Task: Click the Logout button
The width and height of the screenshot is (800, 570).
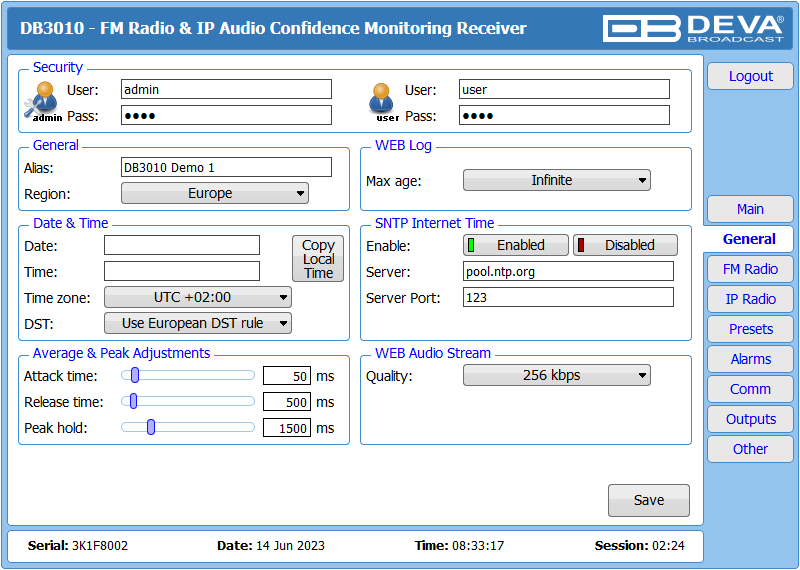Action: coord(750,76)
